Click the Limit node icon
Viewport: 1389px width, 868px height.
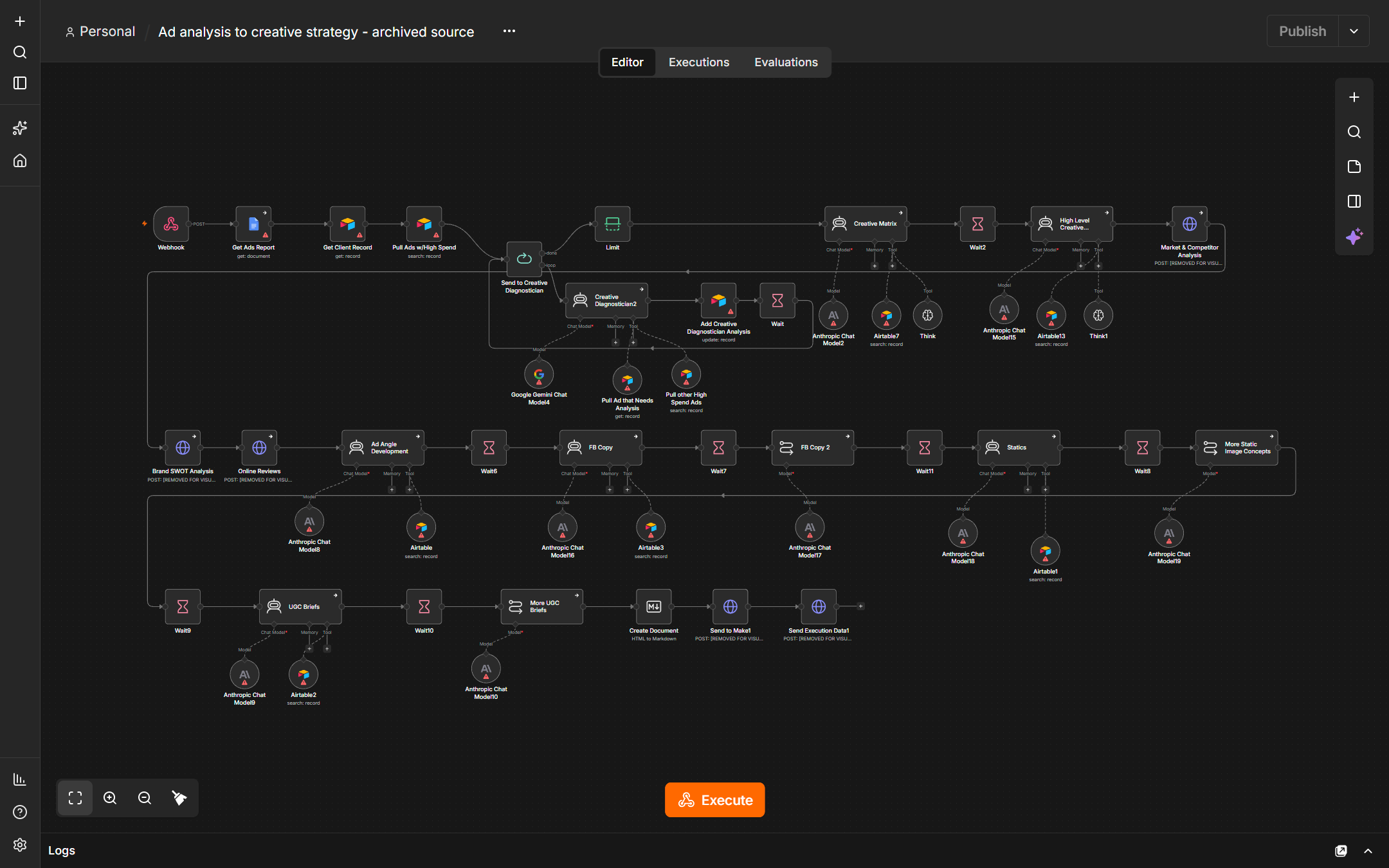612,224
